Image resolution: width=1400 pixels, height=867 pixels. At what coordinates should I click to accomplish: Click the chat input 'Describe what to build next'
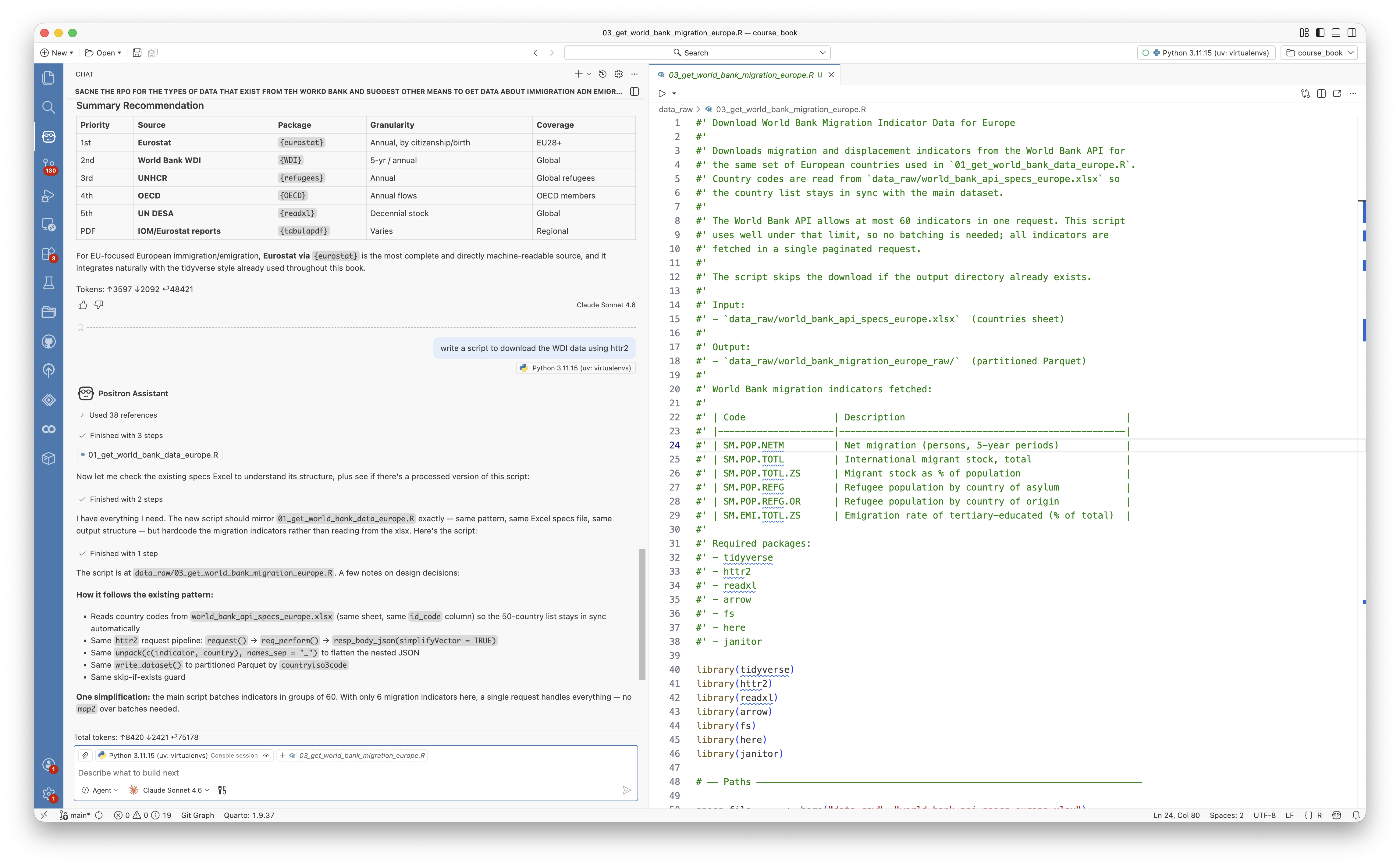point(355,773)
